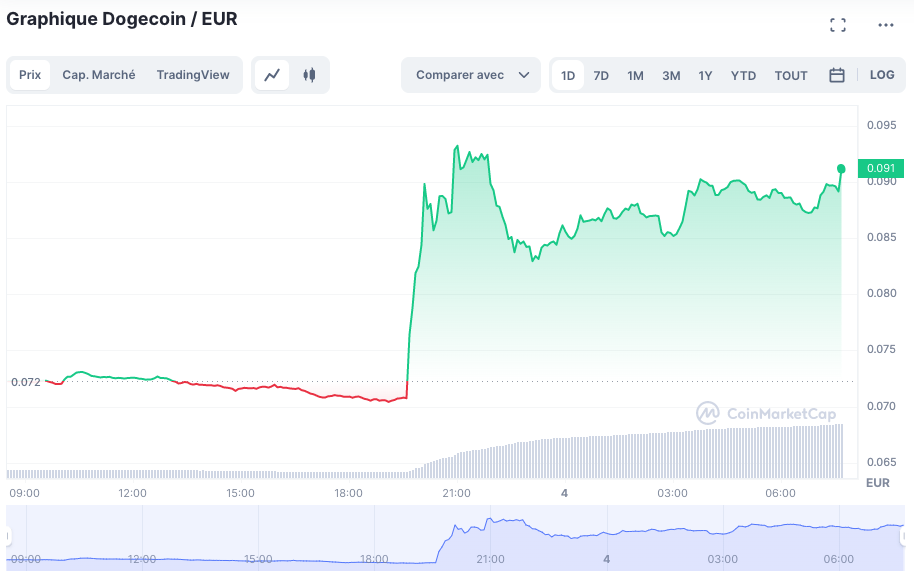Screen dimensions: 914x581
Task: Click the 0.091 current price label
Action: tap(881, 168)
